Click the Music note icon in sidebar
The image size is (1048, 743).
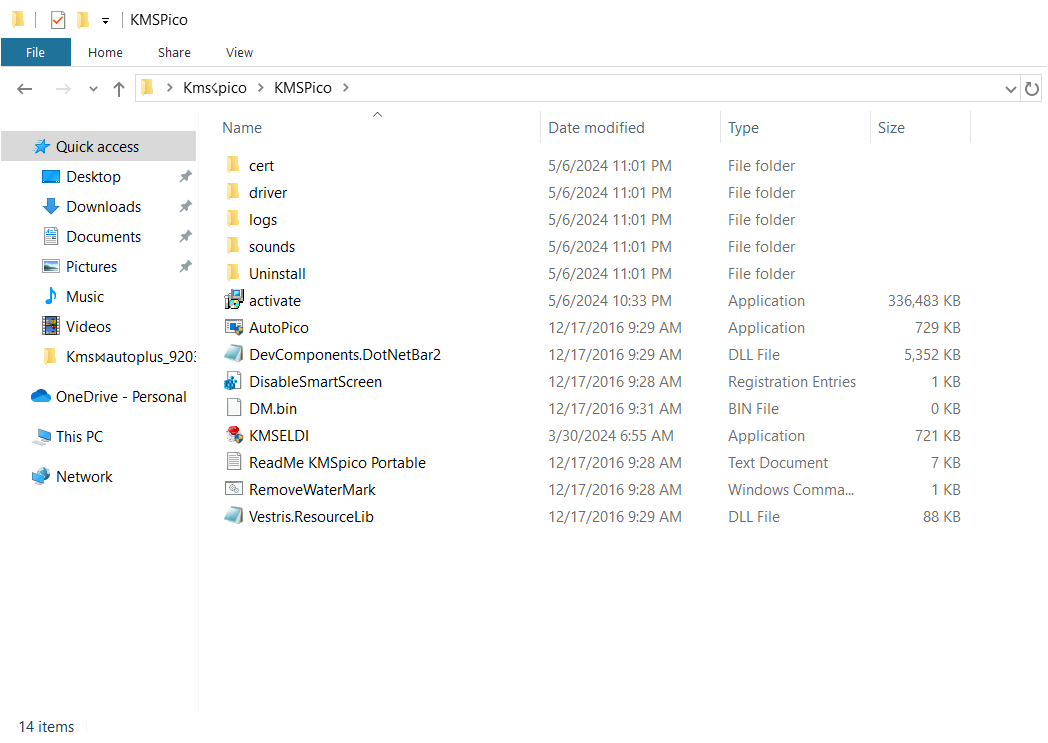pos(51,296)
